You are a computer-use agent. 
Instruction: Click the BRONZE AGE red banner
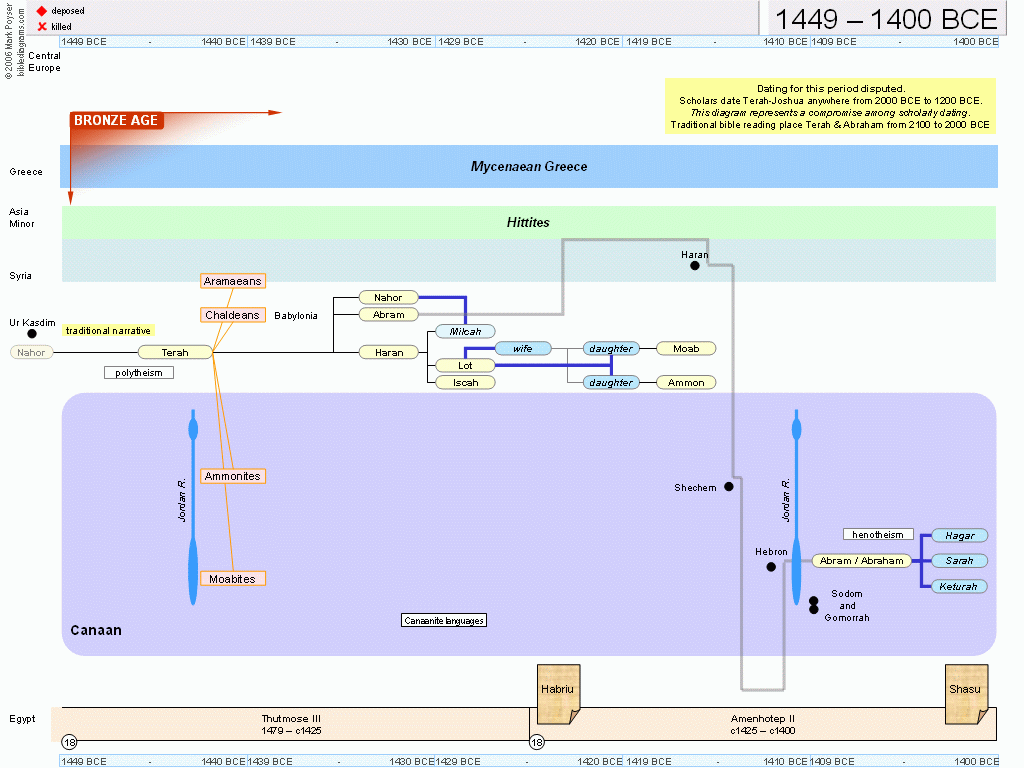coord(115,121)
